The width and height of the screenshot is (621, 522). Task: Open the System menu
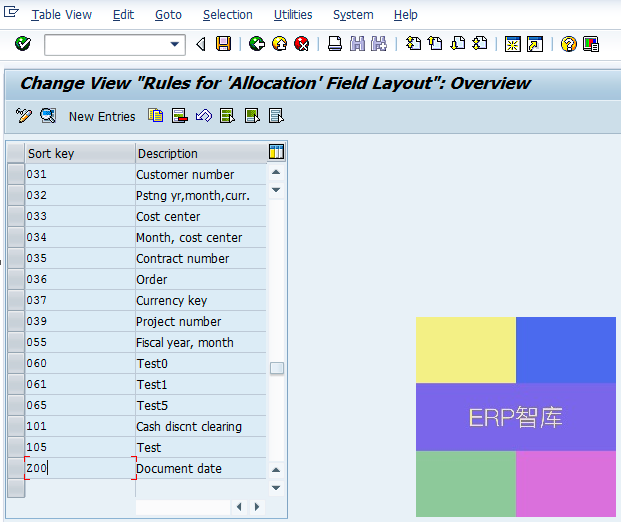tap(353, 15)
